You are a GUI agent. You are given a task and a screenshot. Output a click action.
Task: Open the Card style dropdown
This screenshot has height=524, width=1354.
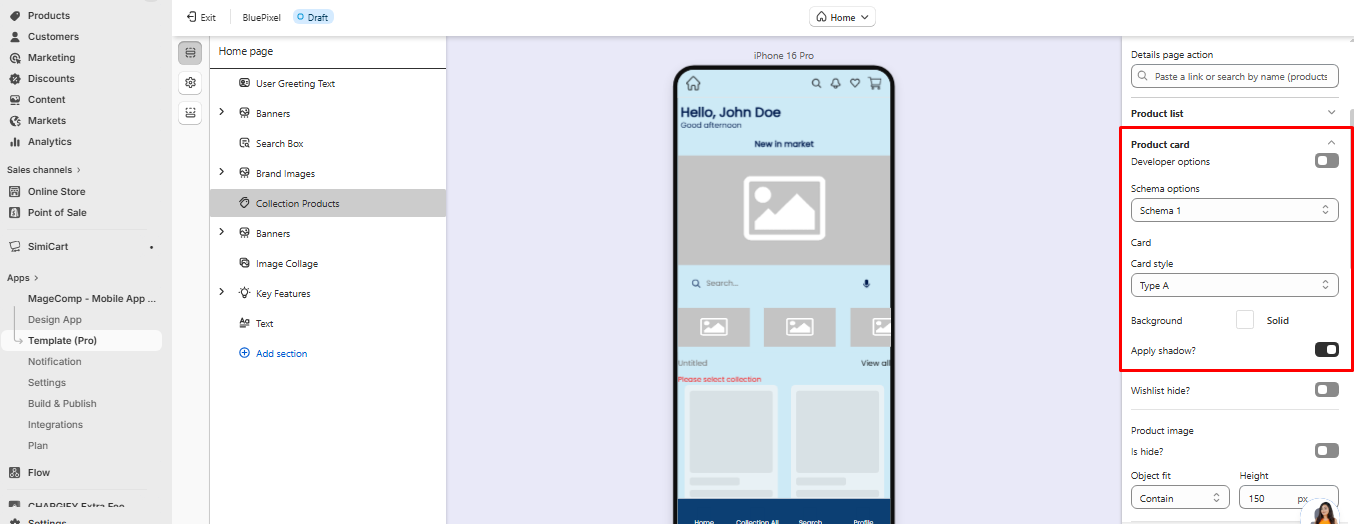tap(1234, 286)
